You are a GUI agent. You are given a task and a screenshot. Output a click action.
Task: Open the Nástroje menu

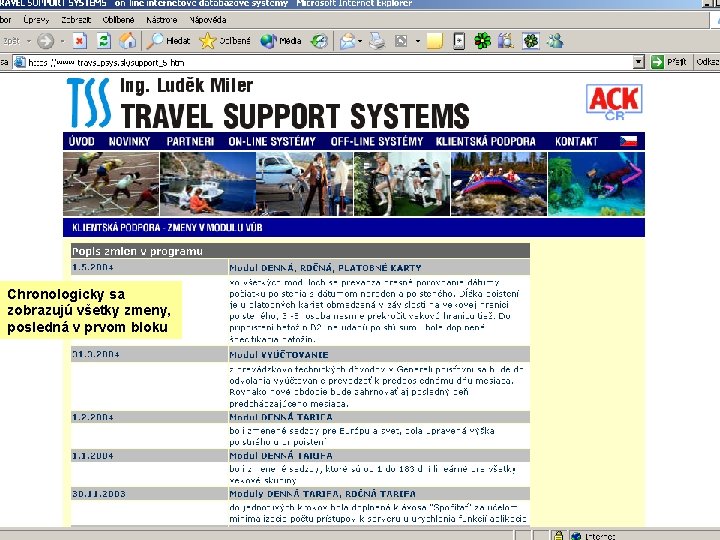point(161,20)
